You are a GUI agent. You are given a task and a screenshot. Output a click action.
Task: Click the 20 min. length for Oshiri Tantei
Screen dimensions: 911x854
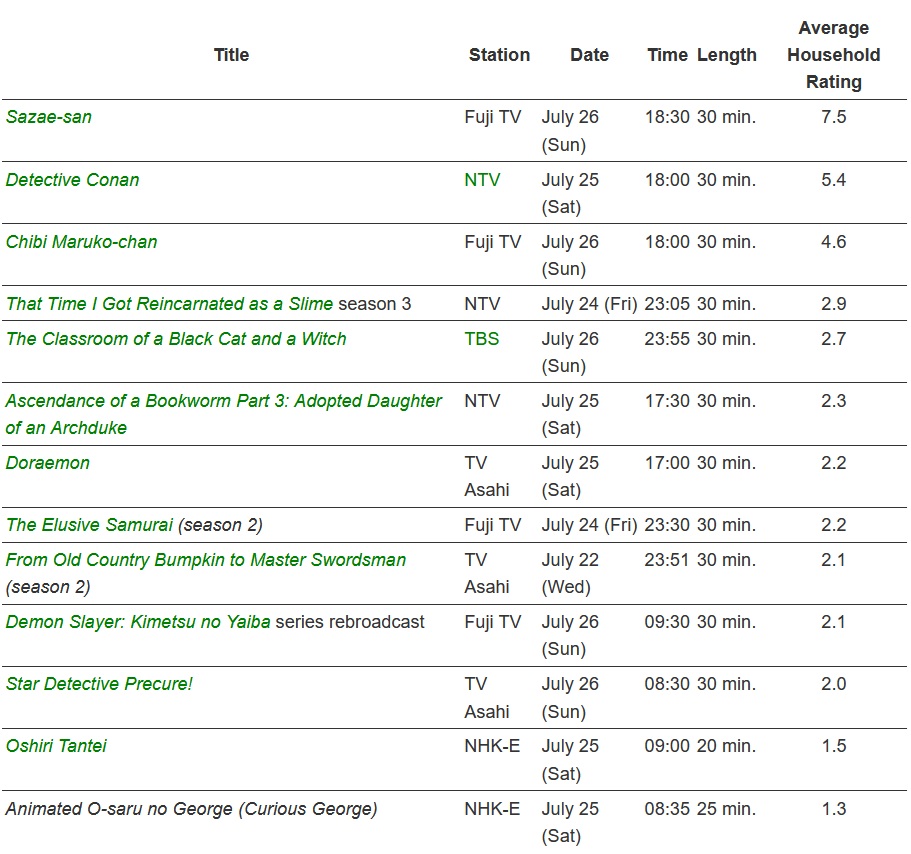(727, 745)
